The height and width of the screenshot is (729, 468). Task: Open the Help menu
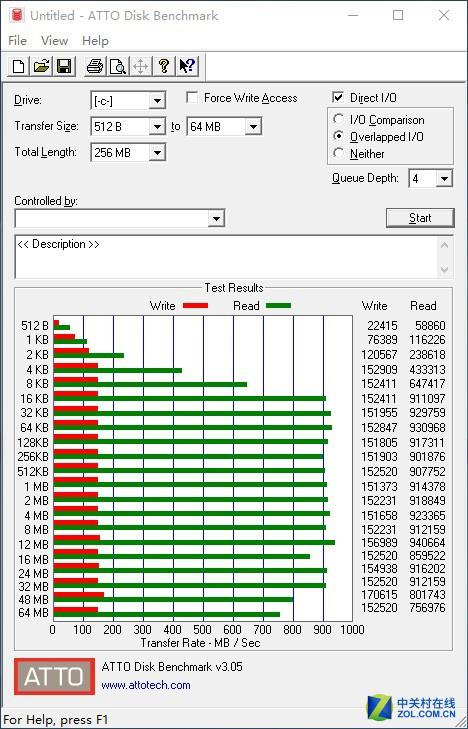coord(95,41)
